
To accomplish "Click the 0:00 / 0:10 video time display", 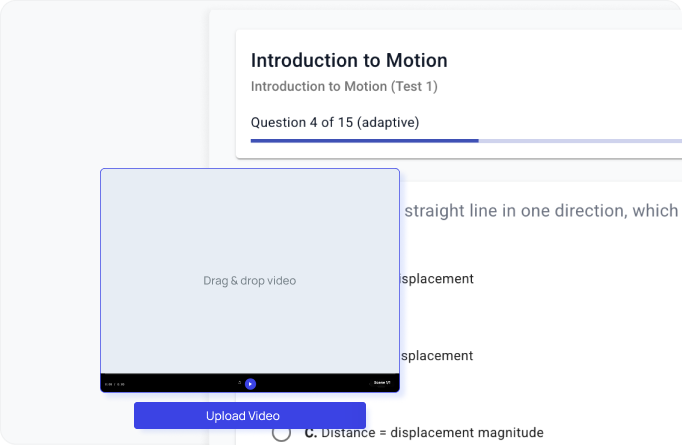I will 114,383.
